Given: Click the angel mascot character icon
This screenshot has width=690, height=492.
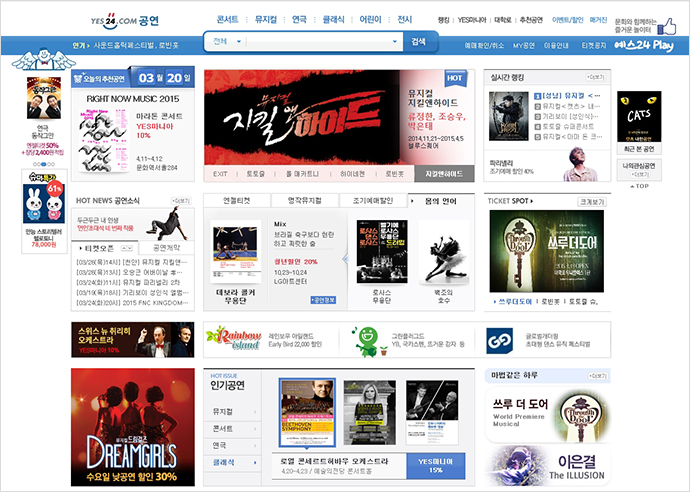Looking at the screenshot, I should pyautogui.click(x=43, y=59).
